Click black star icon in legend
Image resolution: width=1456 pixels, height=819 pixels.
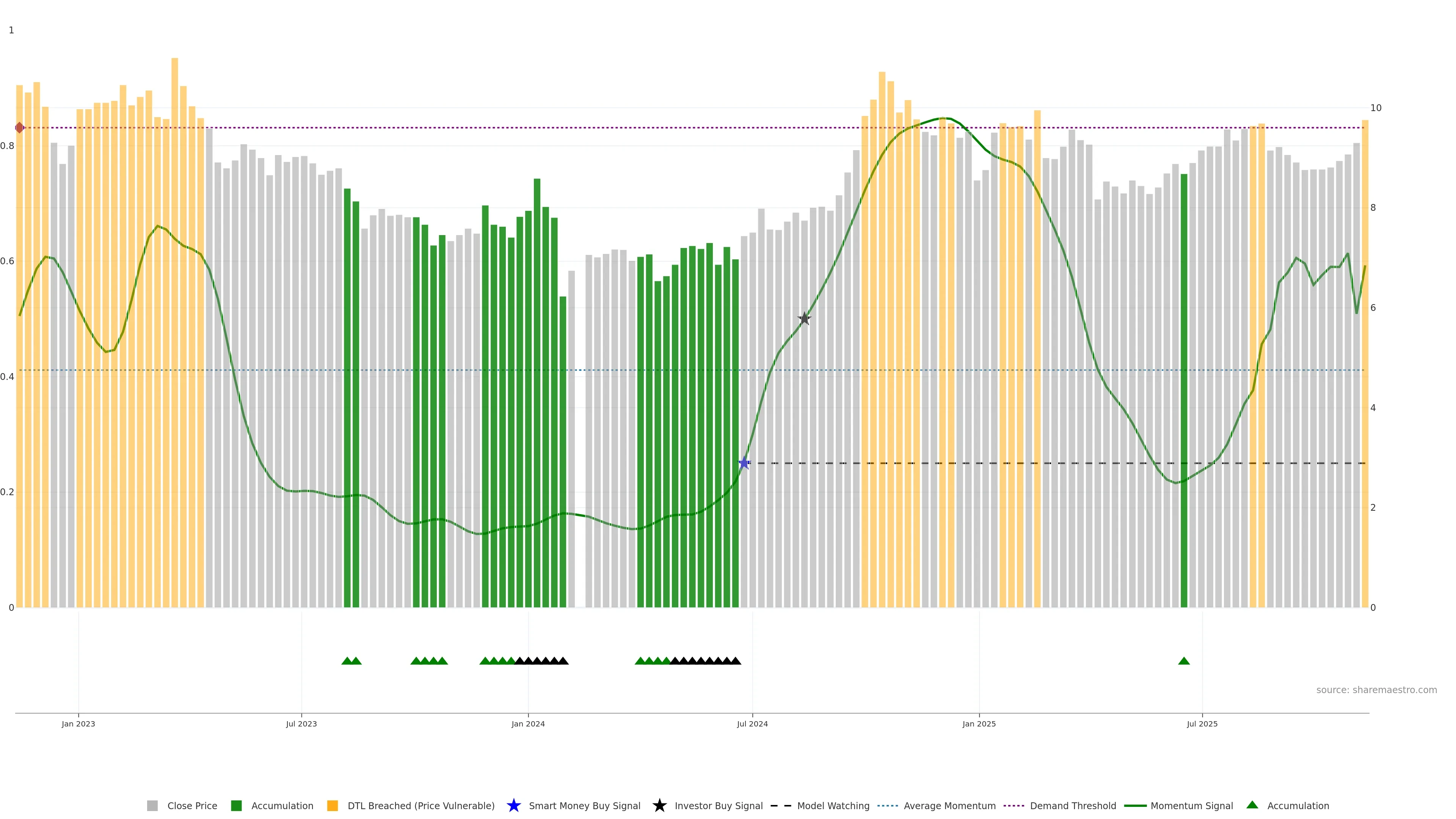tap(659, 805)
